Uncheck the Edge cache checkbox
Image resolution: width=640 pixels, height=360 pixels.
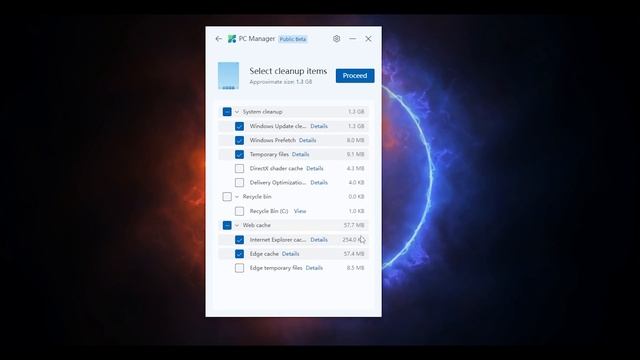tap(240, 254)
